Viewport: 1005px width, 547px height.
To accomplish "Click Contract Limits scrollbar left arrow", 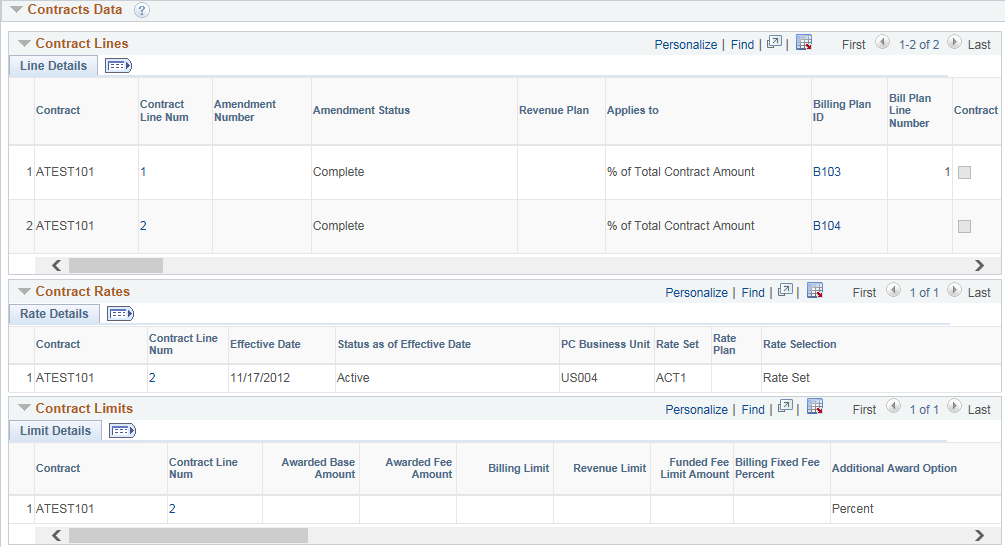I will click(x=56, y=535).
